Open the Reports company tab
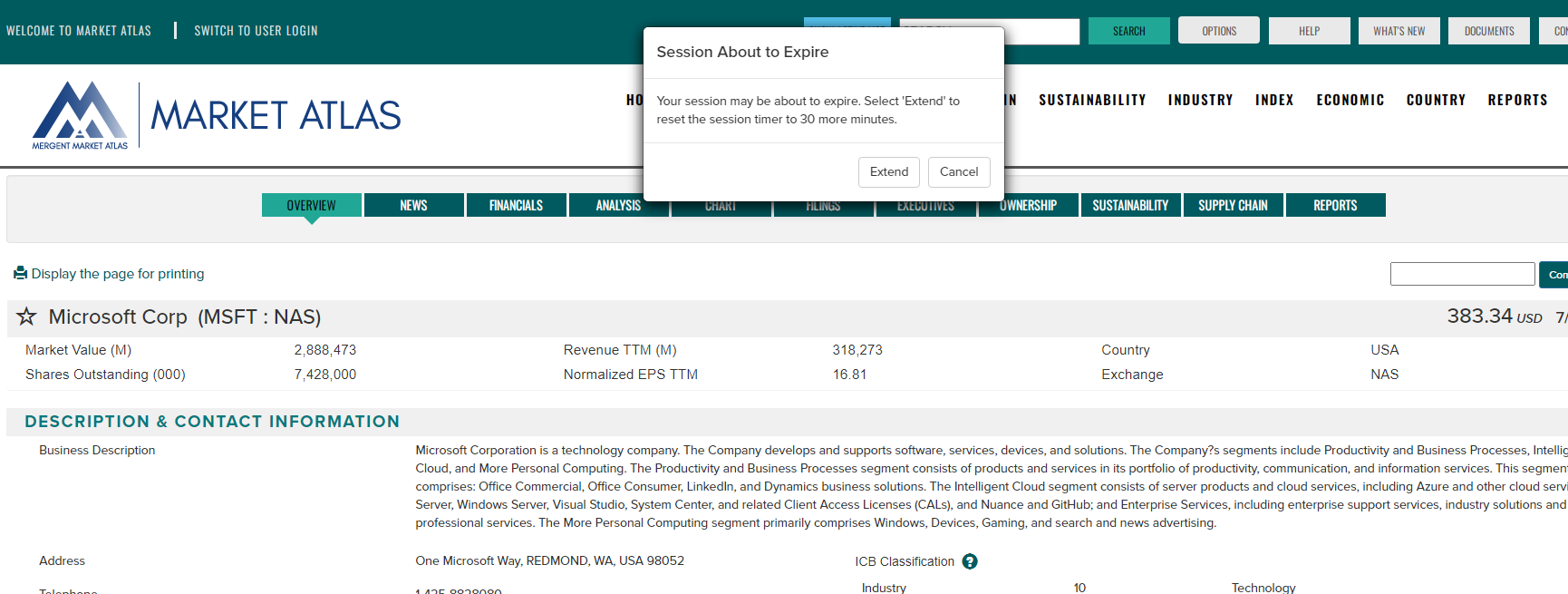1568x594 pixels. point(1336,205)
